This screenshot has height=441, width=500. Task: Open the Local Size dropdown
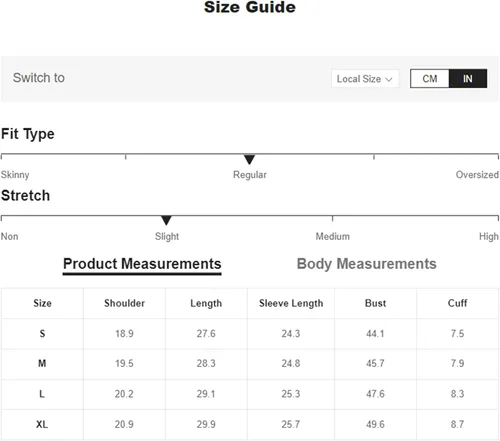(x=365, y=79)
